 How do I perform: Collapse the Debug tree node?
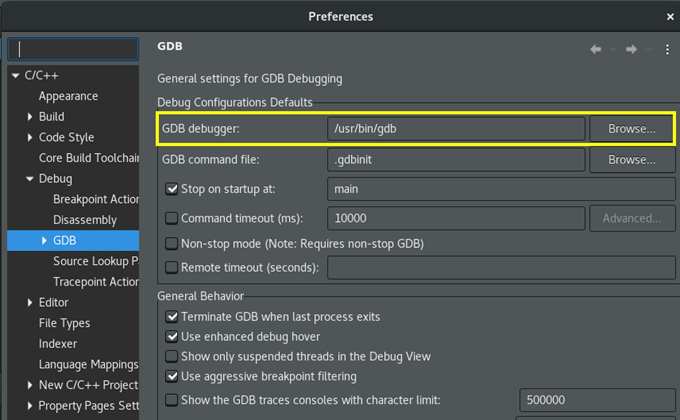(x=29, y=179)
